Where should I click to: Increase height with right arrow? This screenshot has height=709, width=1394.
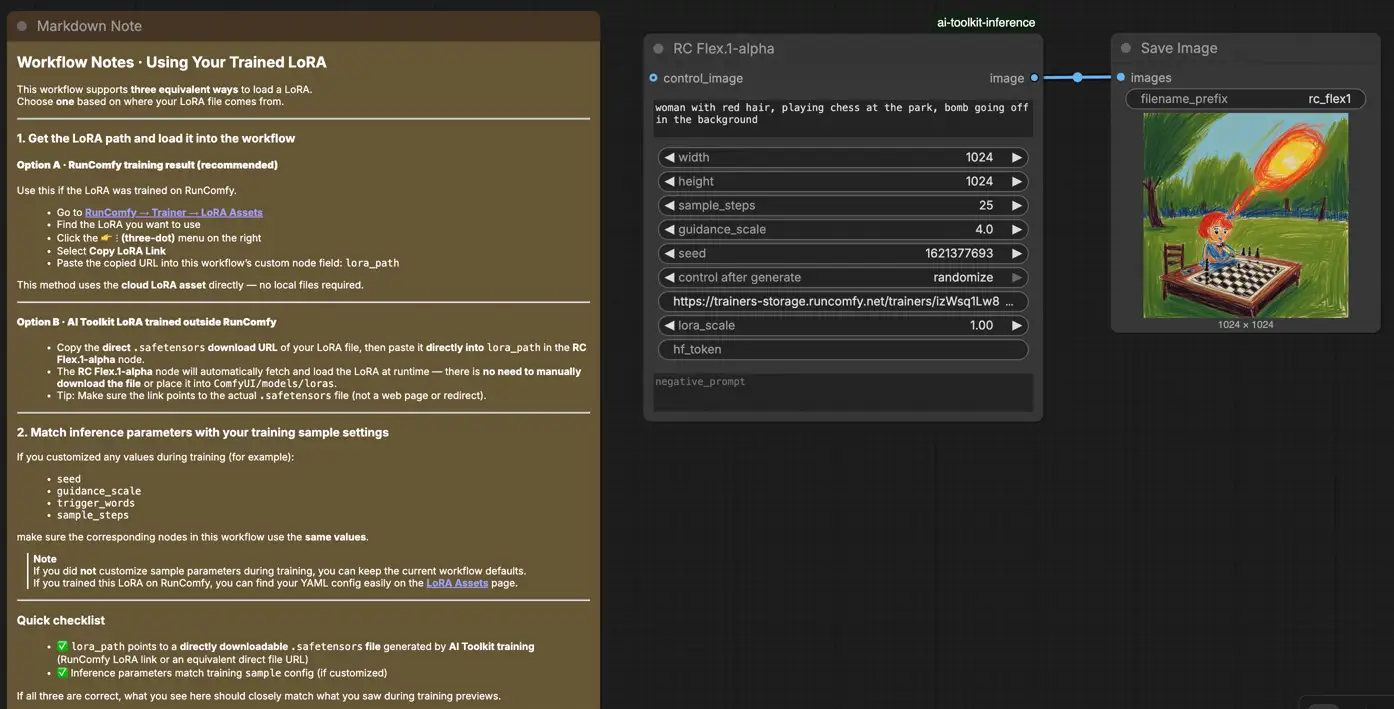point(1017,181)
